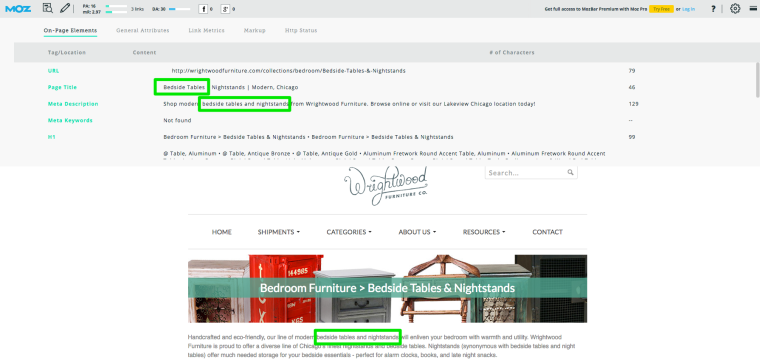Click the Log in link in MozBar
Image resolution: width=760 pixels, height=363 pixels.
point(688,9)
